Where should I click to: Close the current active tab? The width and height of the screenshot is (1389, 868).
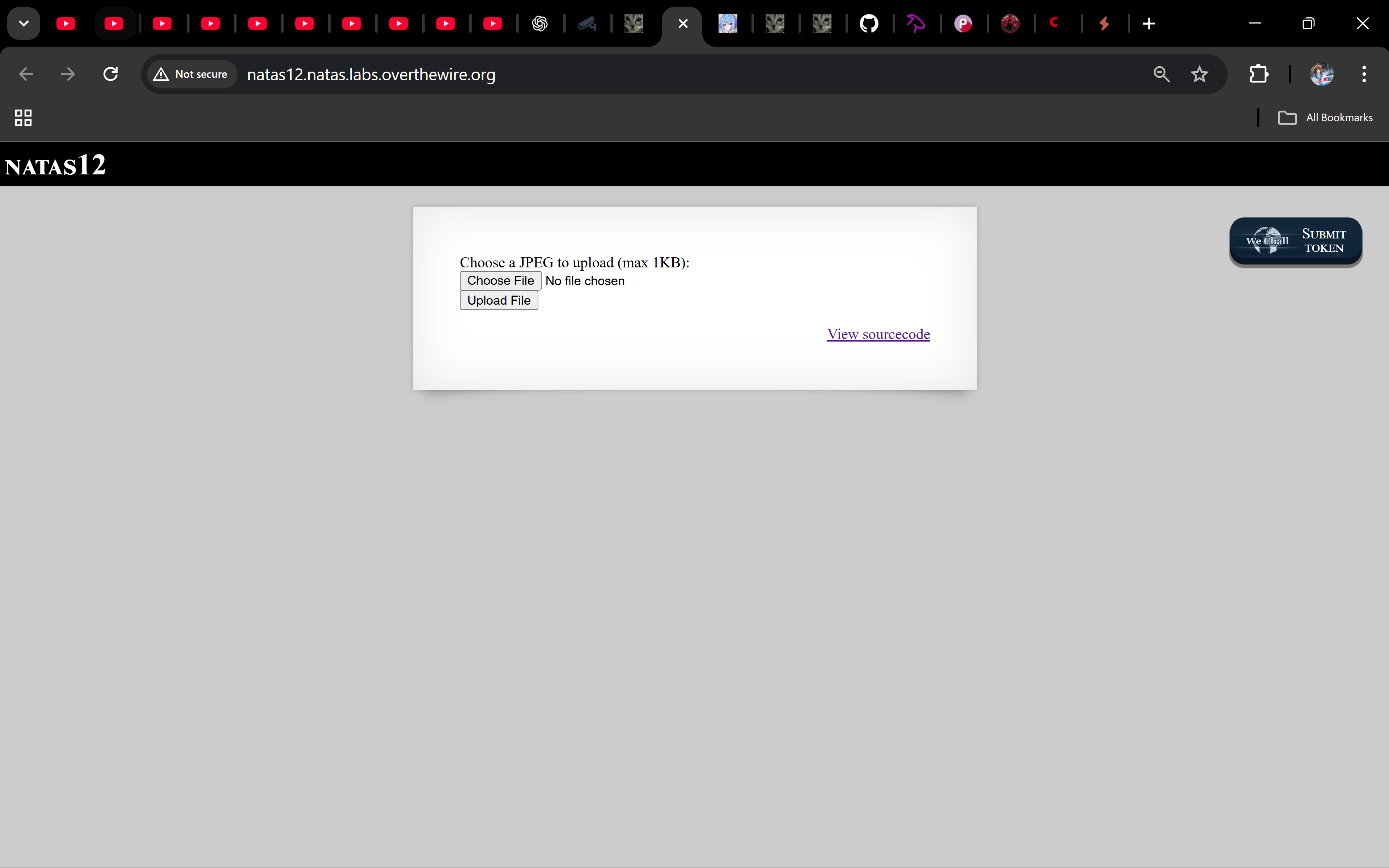[x=682, y=24]
